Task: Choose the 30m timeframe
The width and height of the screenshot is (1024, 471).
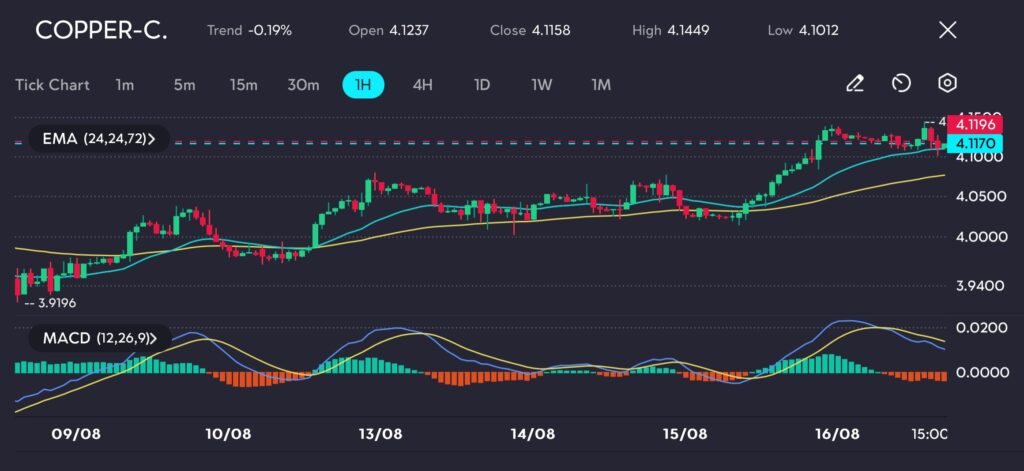Action: click(303, 85)
